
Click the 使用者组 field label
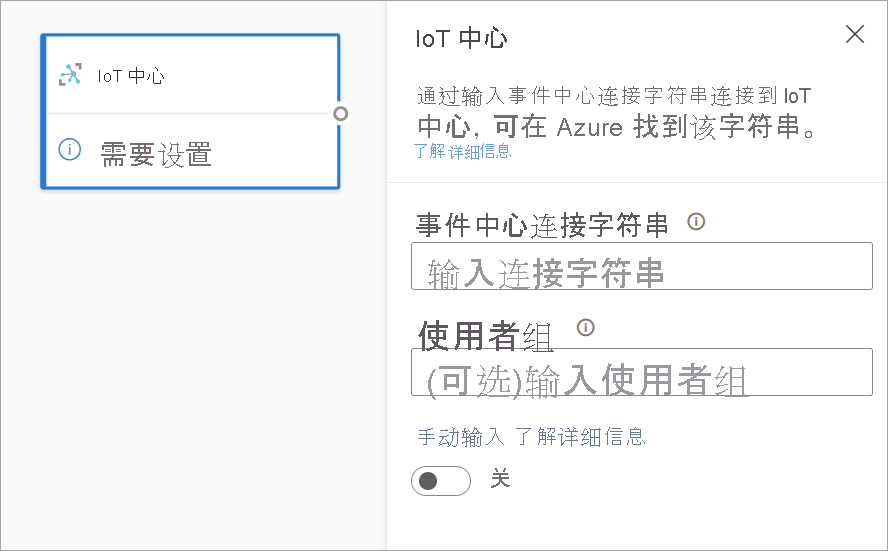tap(486, 337)
